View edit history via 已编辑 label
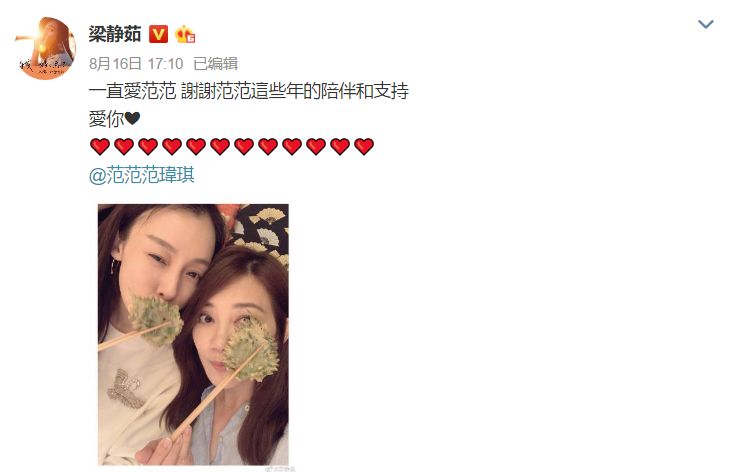 click(215, 63)
